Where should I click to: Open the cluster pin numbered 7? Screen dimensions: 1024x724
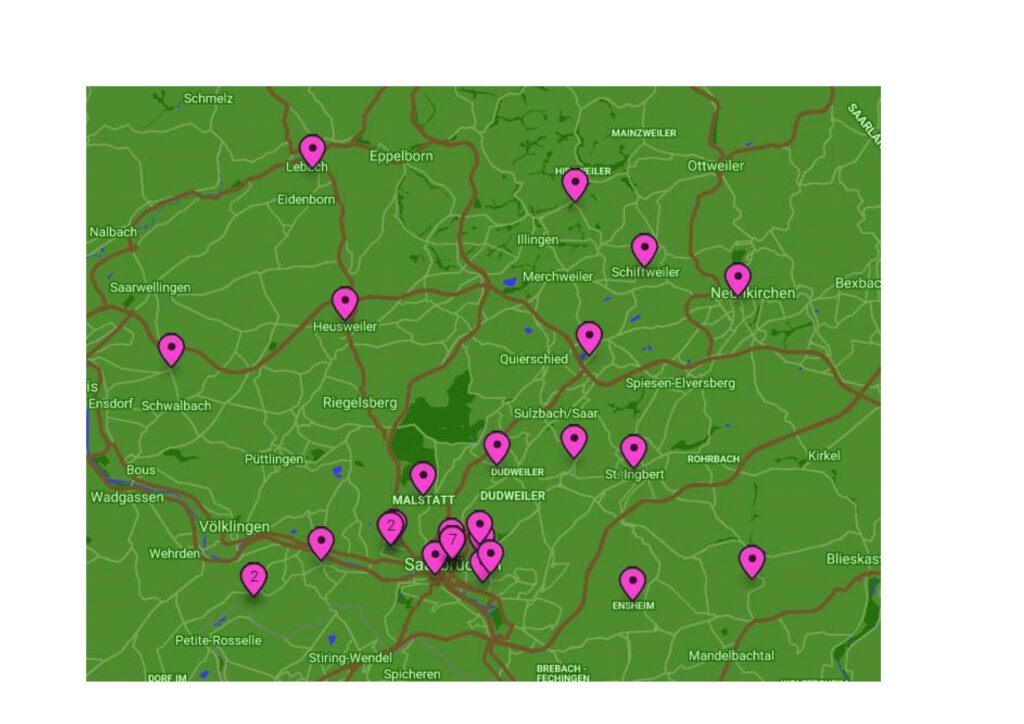click(x=452, y=542)
